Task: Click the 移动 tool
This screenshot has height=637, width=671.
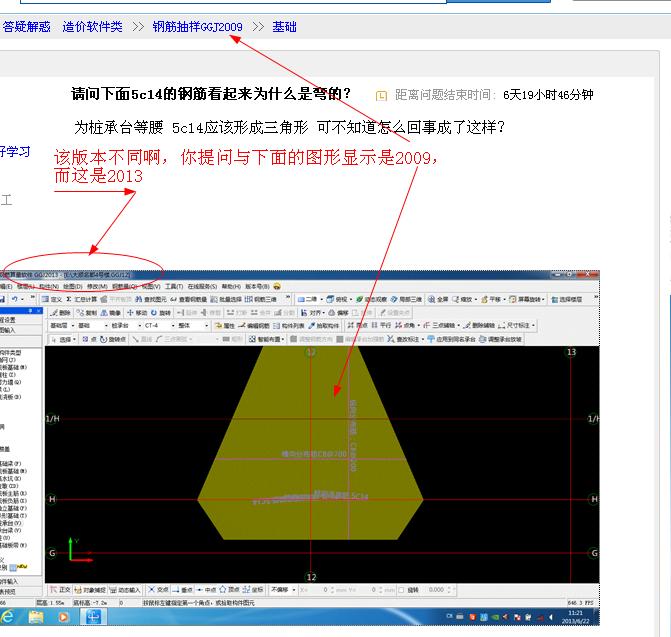Action: [137, 313]
